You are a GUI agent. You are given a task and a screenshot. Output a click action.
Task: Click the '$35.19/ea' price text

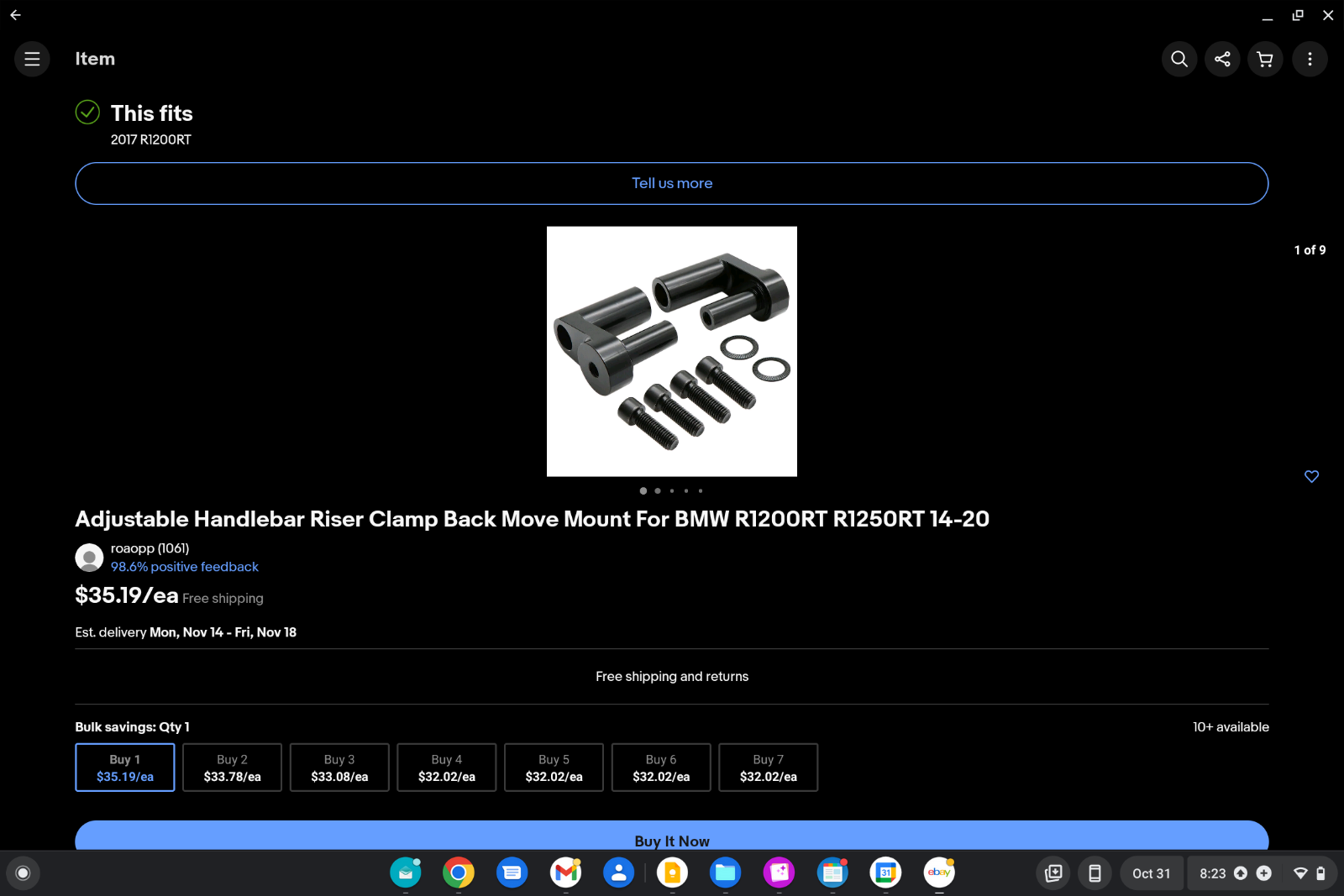pos(127,595)
